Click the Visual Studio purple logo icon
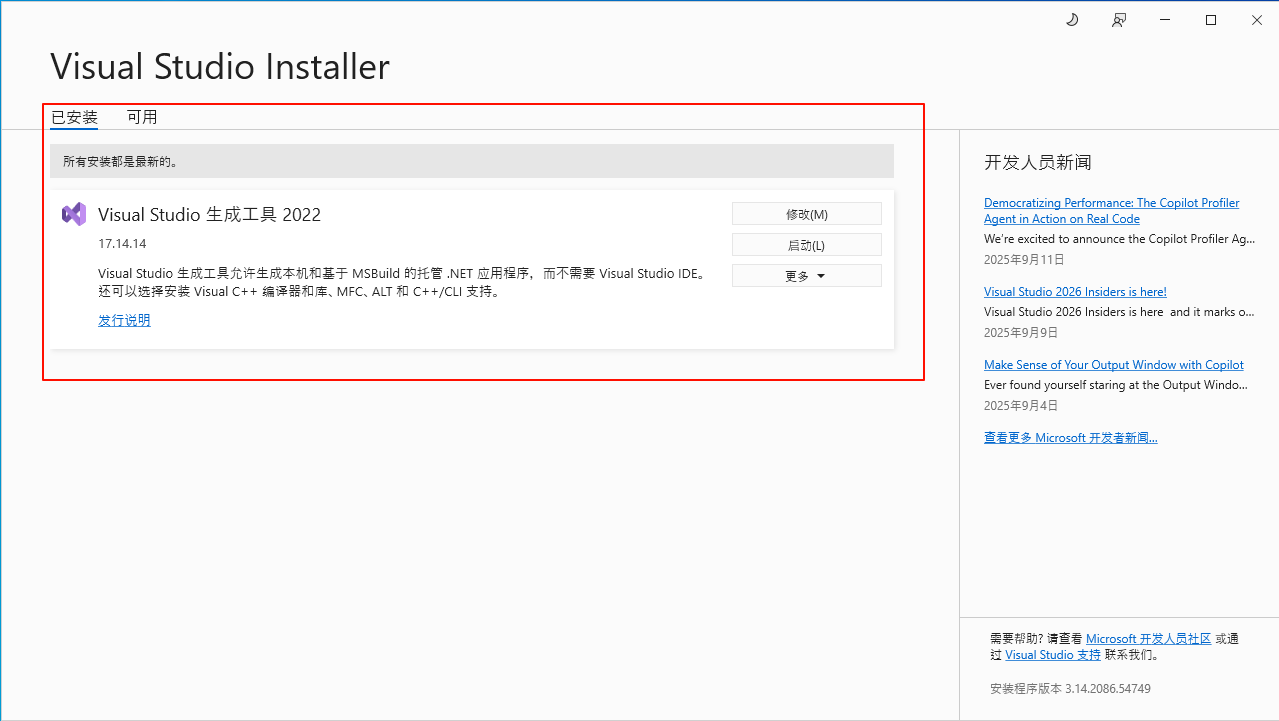 74,214
